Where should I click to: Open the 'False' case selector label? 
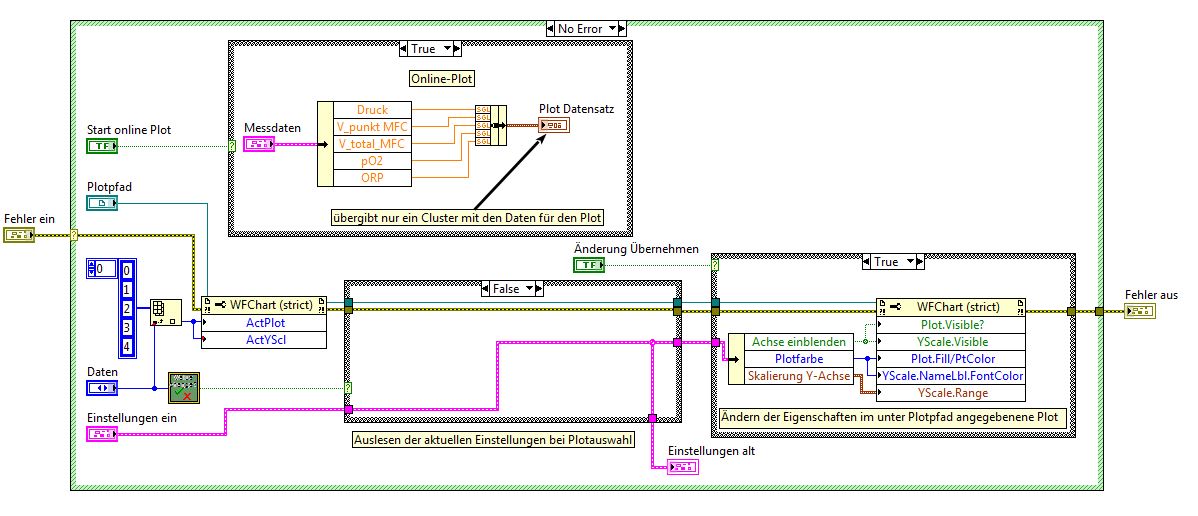(512, 289)
